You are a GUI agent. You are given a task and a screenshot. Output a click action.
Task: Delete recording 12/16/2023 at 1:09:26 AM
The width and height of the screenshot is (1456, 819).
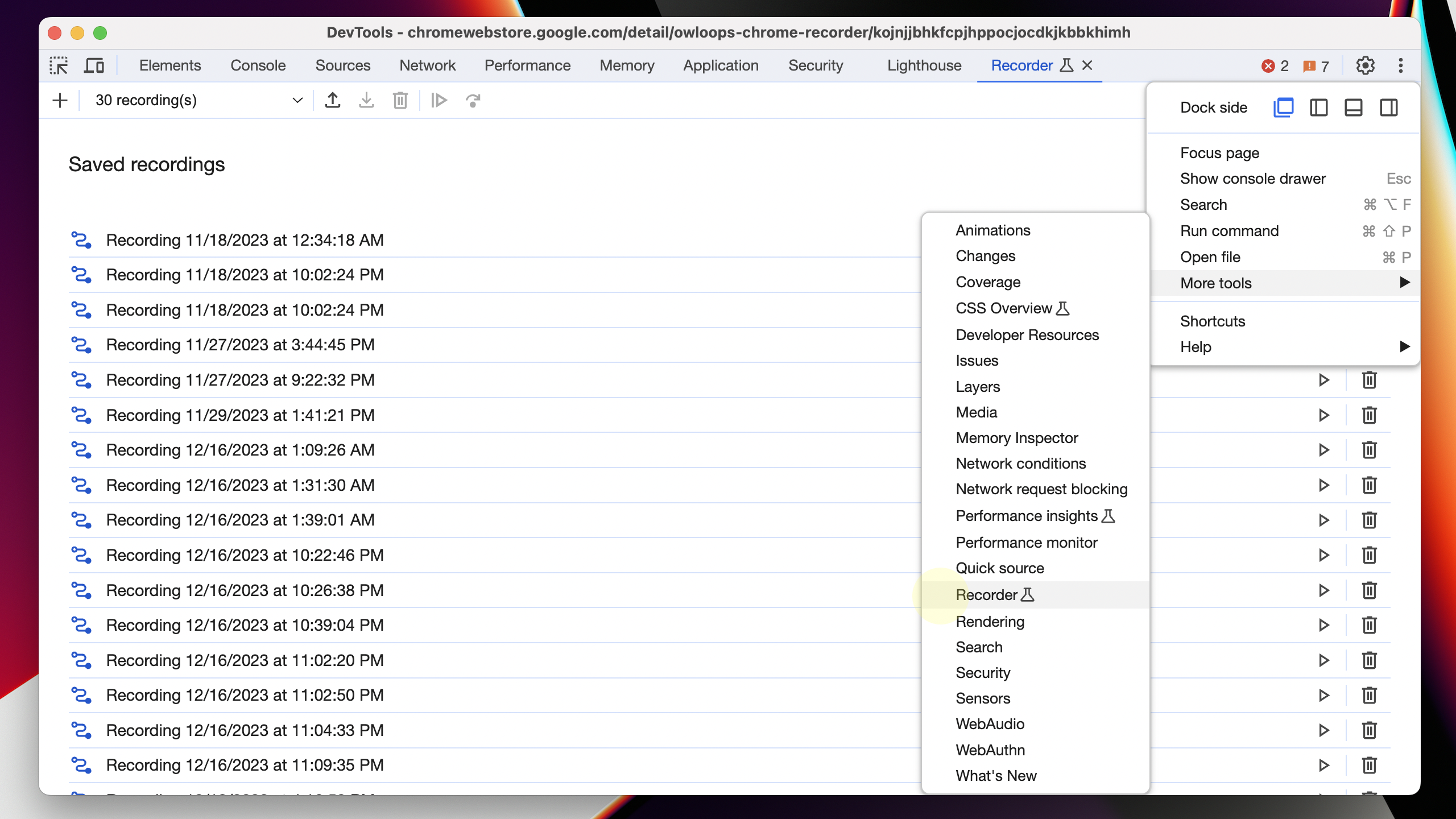tap(1370, 450)
